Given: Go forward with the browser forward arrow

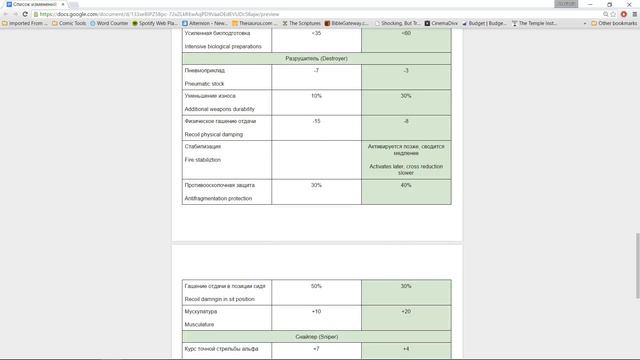Looking at the screenshot, I should click(15, 14).
